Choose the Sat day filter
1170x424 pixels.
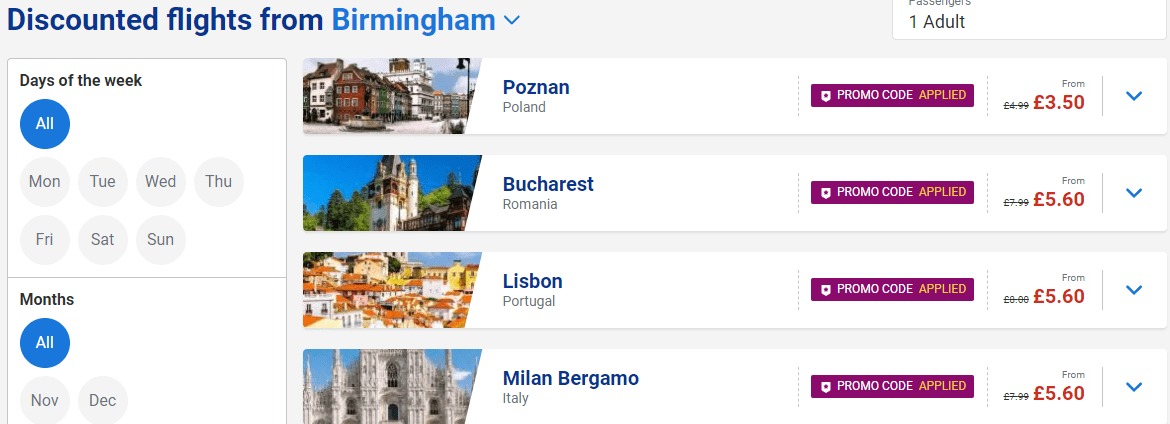(103, 240)
